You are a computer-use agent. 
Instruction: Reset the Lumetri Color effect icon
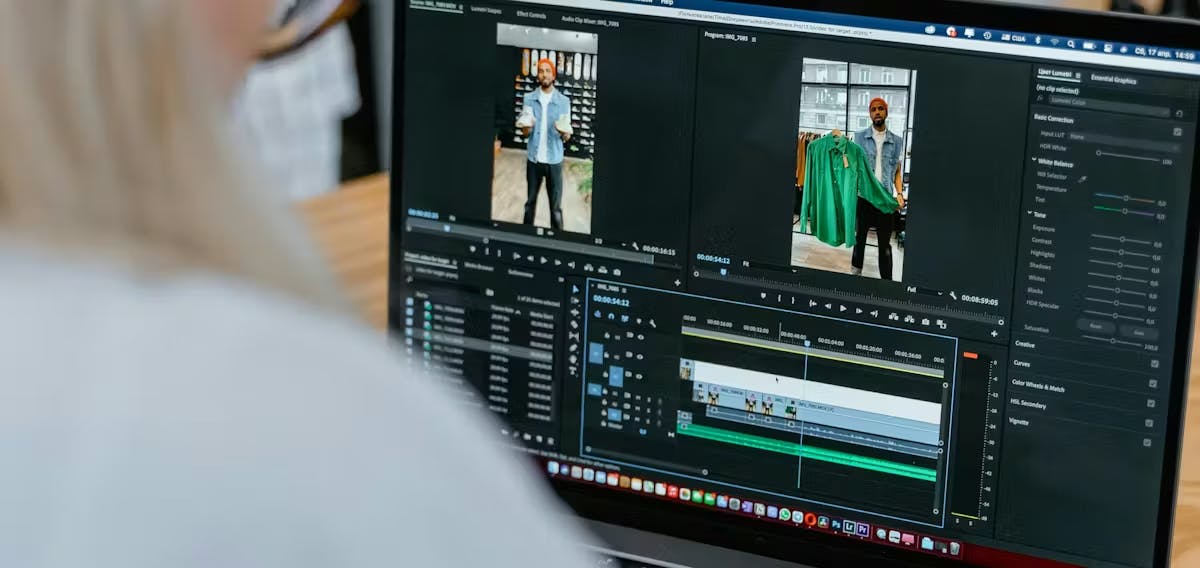[x=1179, y=113]
